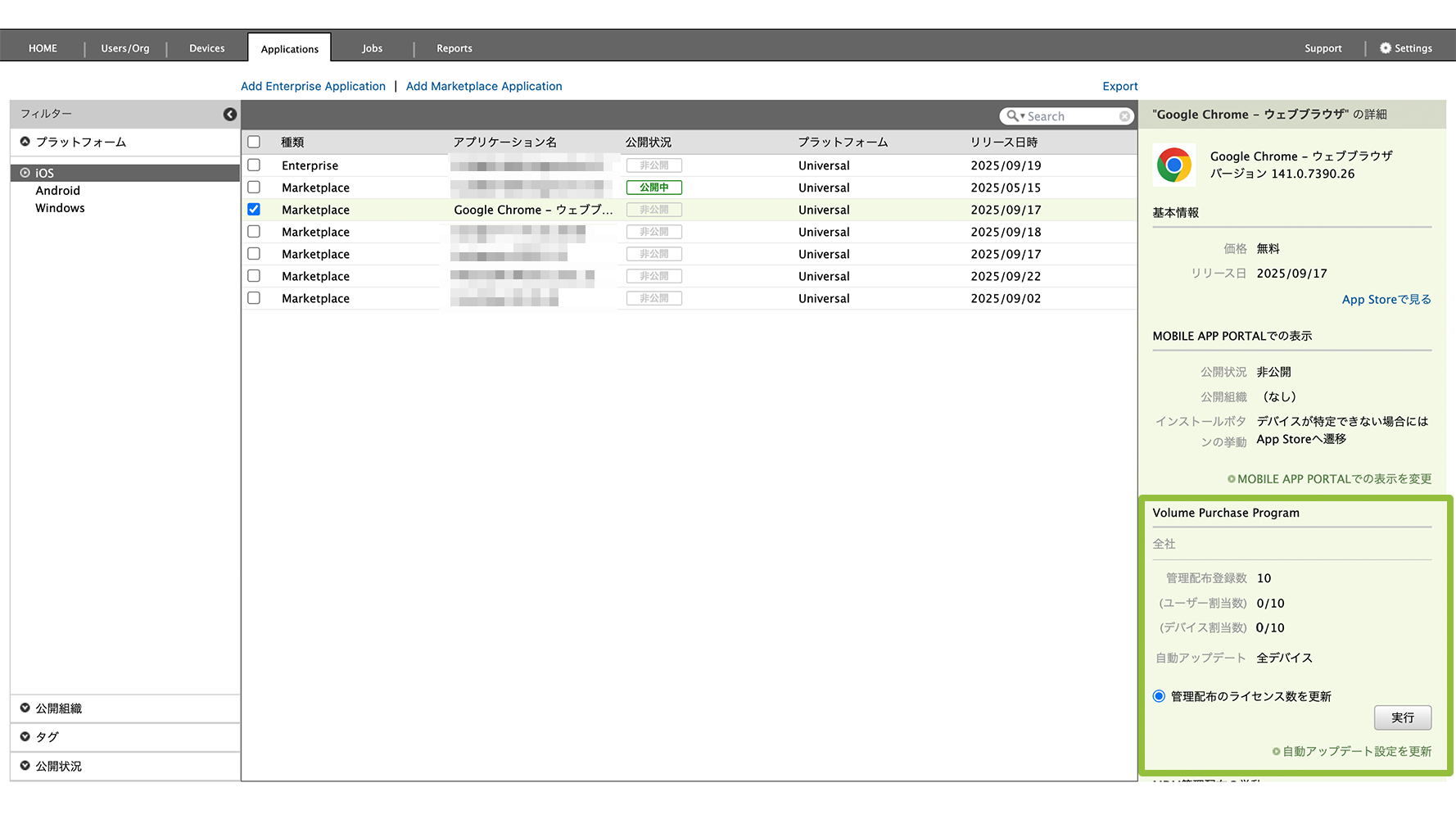Image resolution: width=1456 pixels, height=819 pixels.
Task: Collapse the filter panel arrow icon
Action: [230, 115]
